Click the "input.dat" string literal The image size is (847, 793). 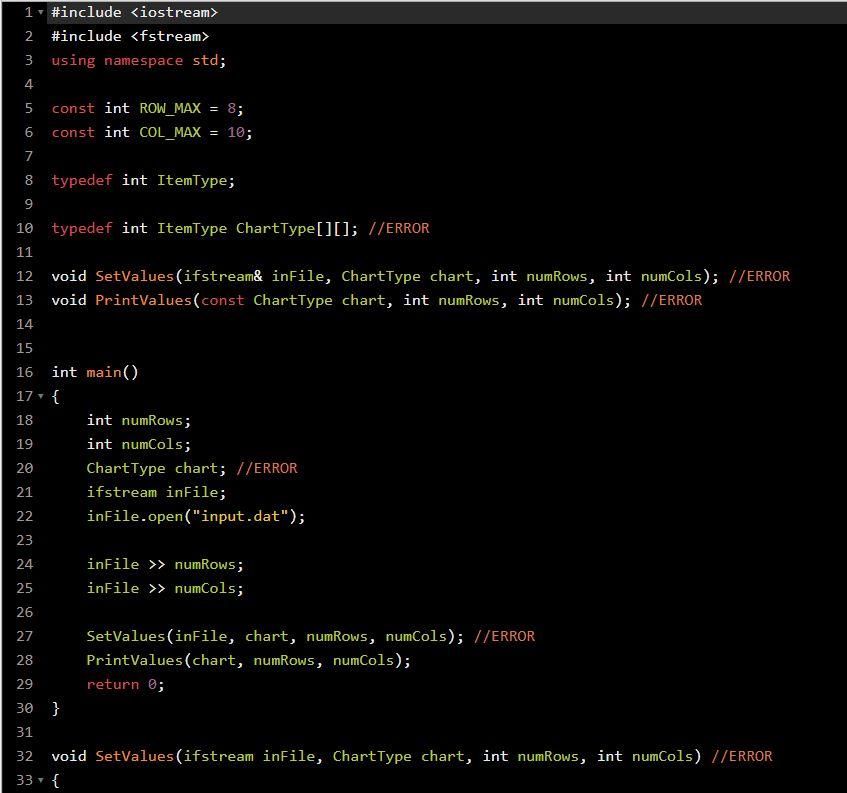pyautogui.click(x=240, y=516)
